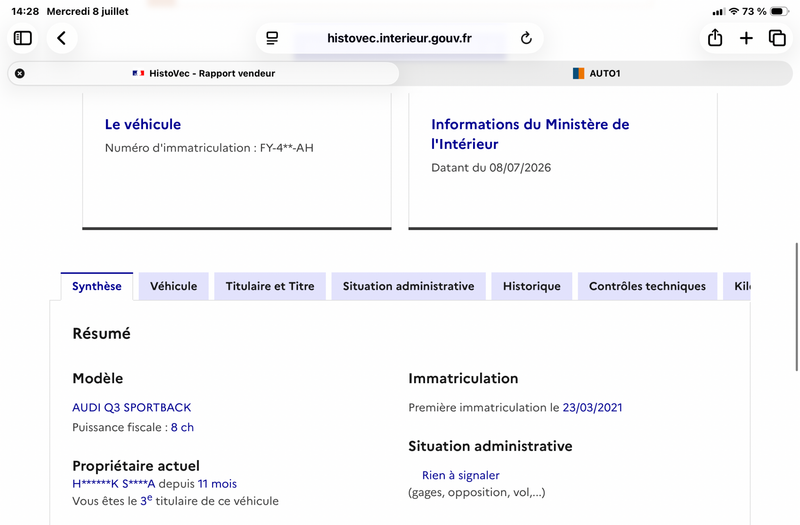Select the HistoVec - Rapport vendeur tab
This screenshot has width=800, height=525.
click(x=204, y=73)
